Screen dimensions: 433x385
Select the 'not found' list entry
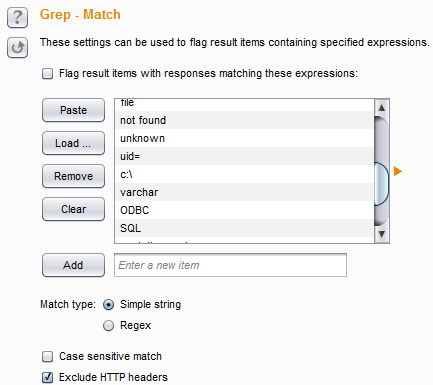[244, 120]
